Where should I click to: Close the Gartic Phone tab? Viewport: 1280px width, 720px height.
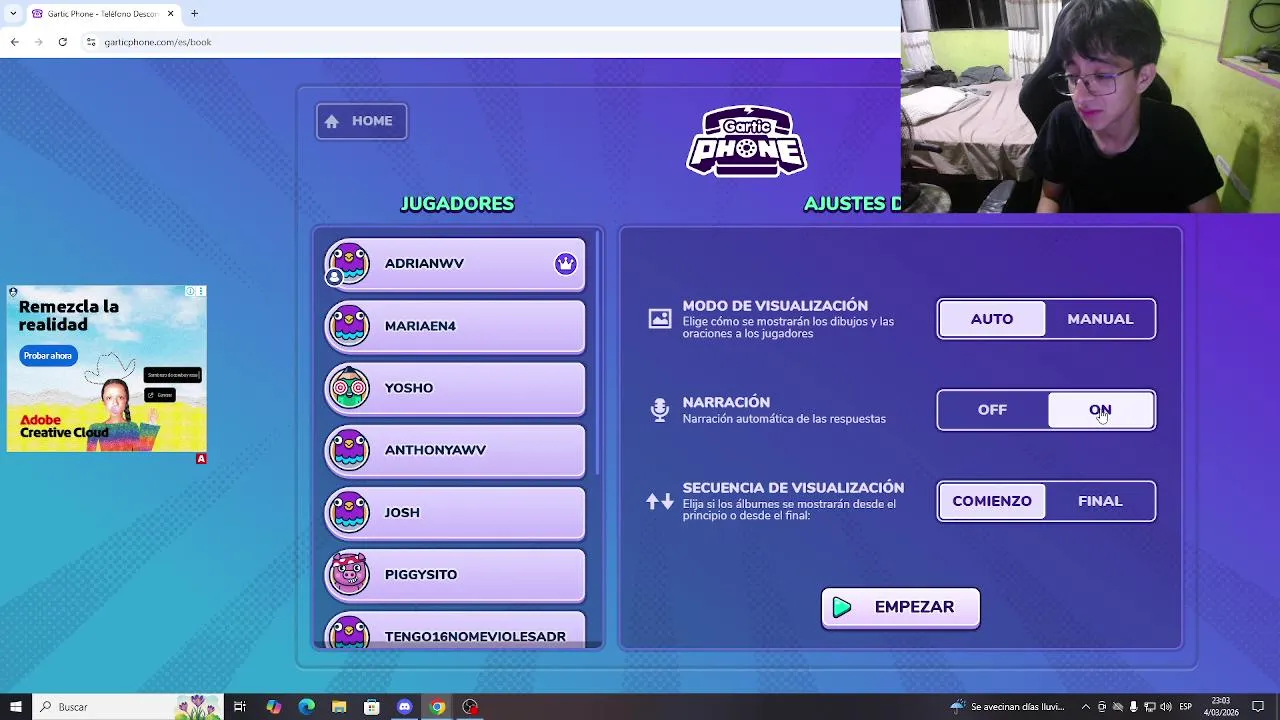(170, 14)
